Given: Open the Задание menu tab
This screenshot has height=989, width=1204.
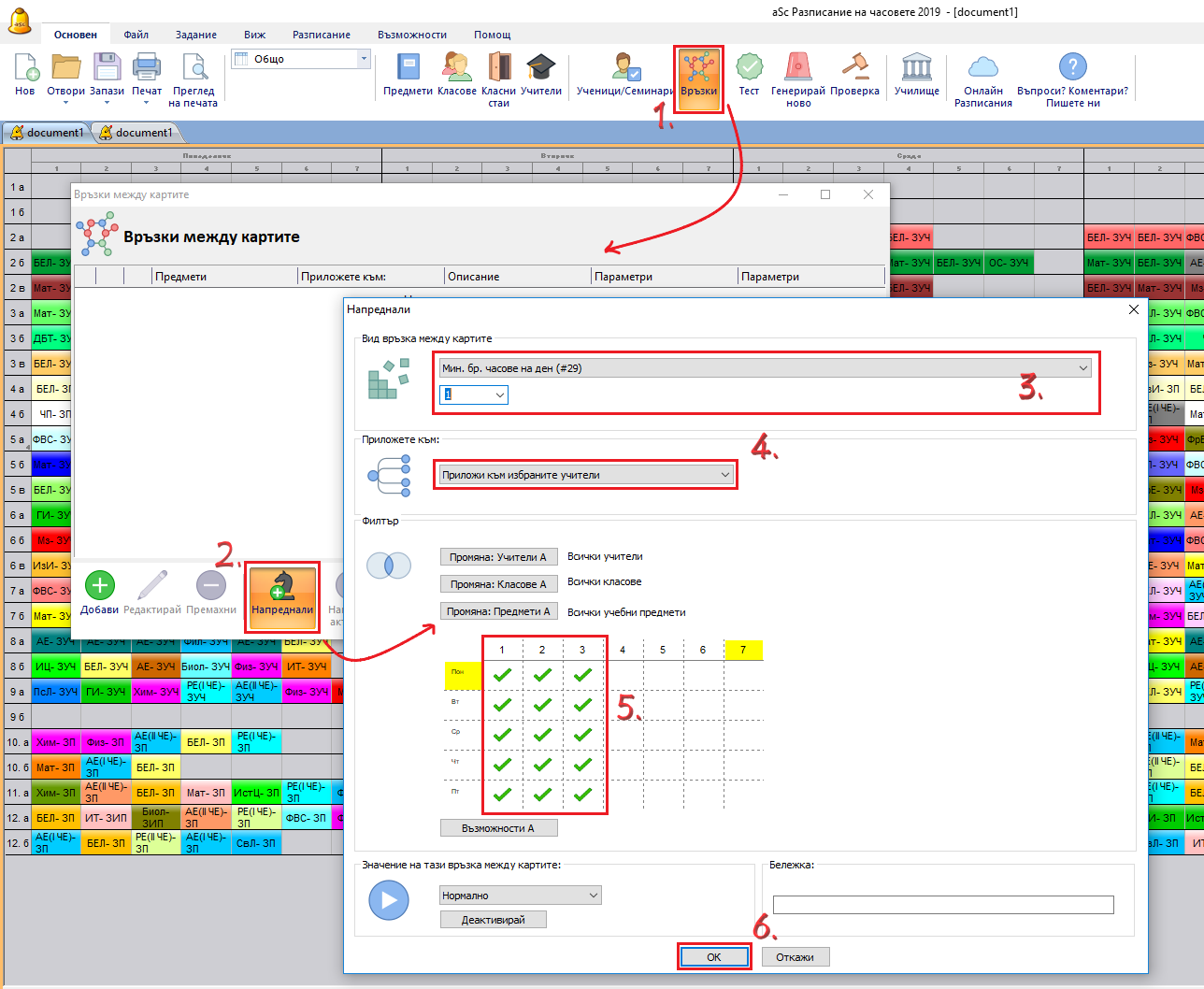Looking at the screenshot, I should coord(195,35).
